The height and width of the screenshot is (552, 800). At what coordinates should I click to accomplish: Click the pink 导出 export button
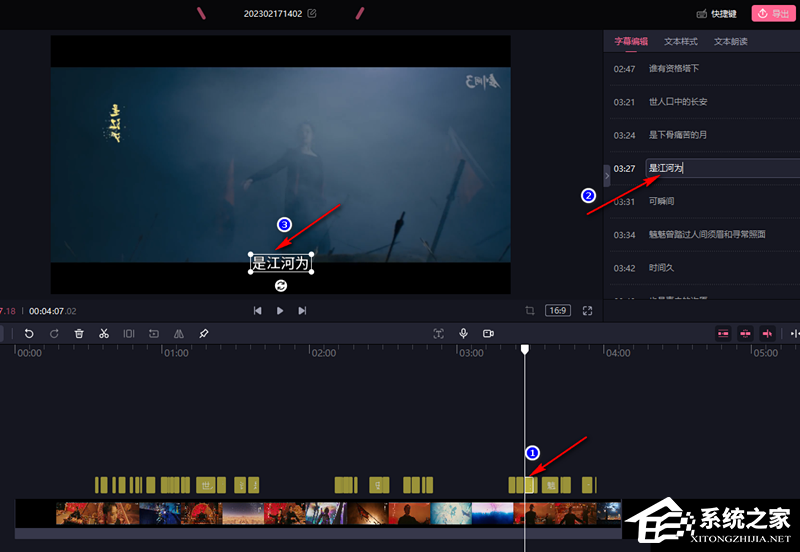click(x=773, y=14)
